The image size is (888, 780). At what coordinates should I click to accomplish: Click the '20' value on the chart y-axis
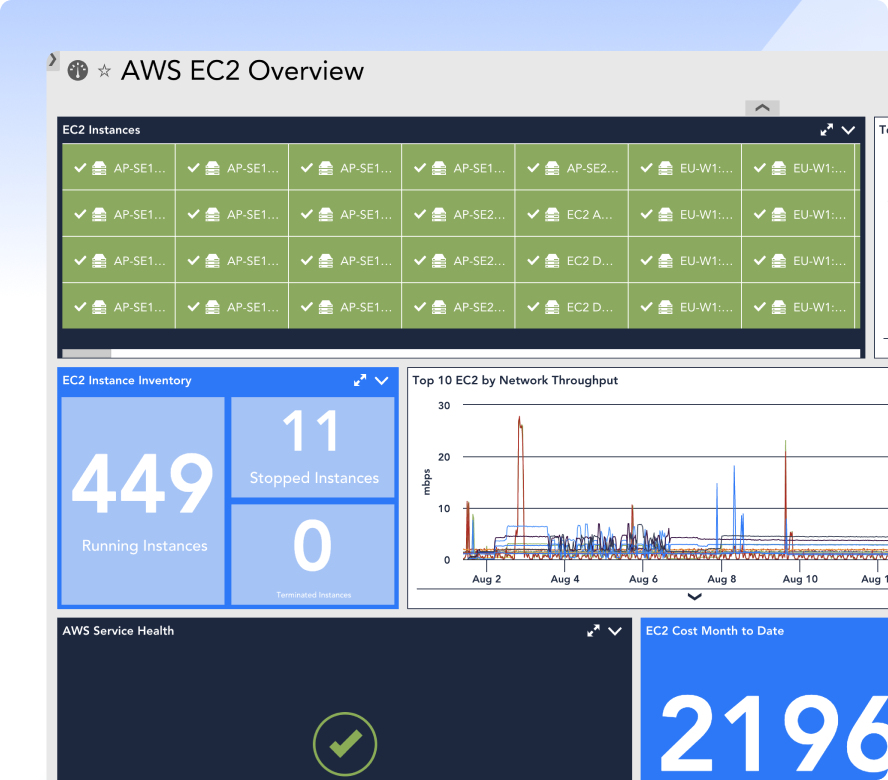[444, 457]
